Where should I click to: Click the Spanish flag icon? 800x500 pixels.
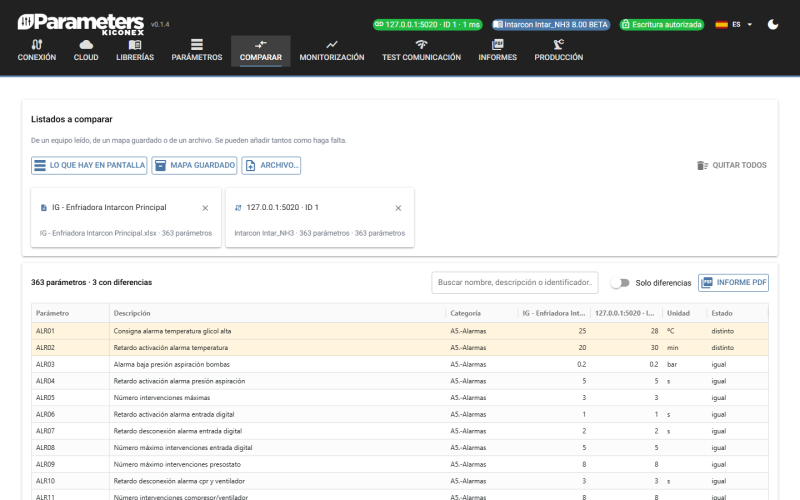[x=721, y=24]
